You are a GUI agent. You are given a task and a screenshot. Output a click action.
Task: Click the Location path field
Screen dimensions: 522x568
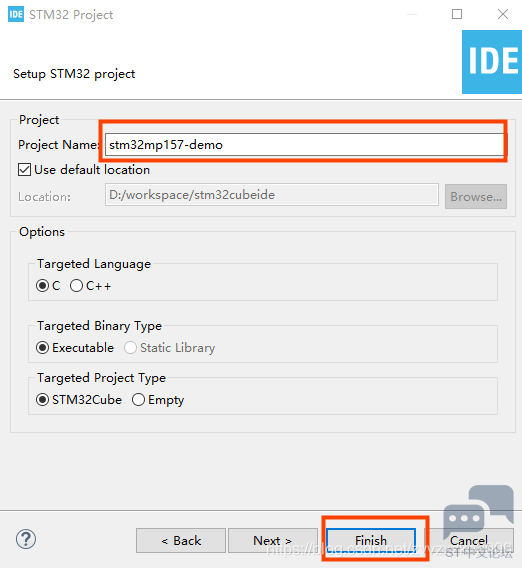click(x=272, y=195)
